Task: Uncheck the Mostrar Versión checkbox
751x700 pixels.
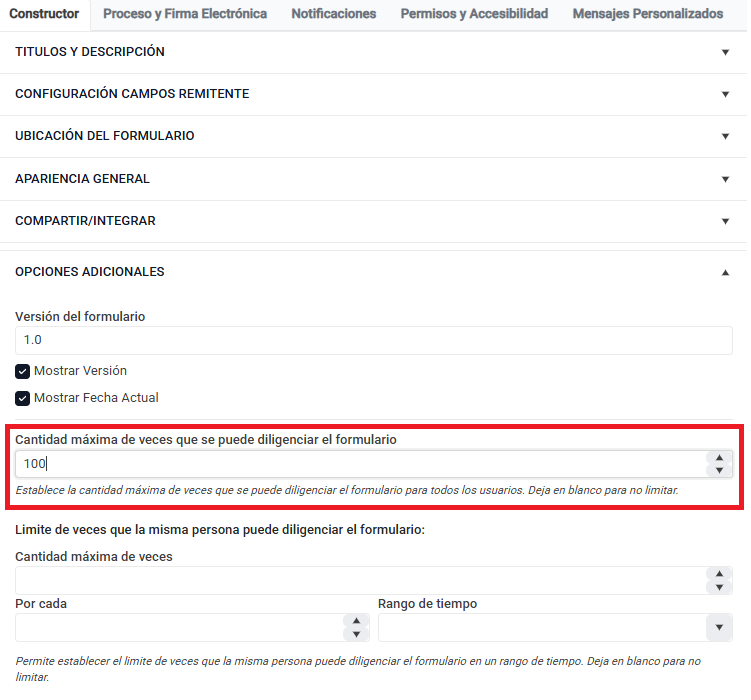Action: point(23,371)
